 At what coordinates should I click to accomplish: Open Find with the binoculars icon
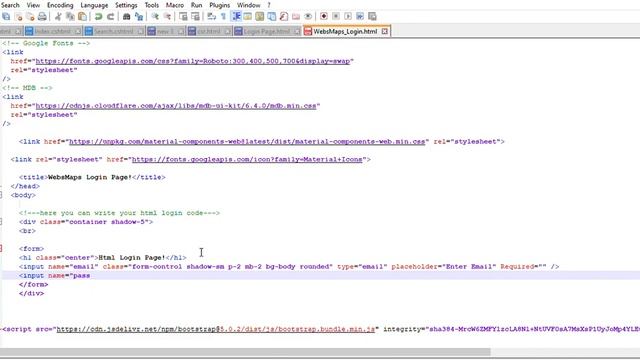(127, 16)
